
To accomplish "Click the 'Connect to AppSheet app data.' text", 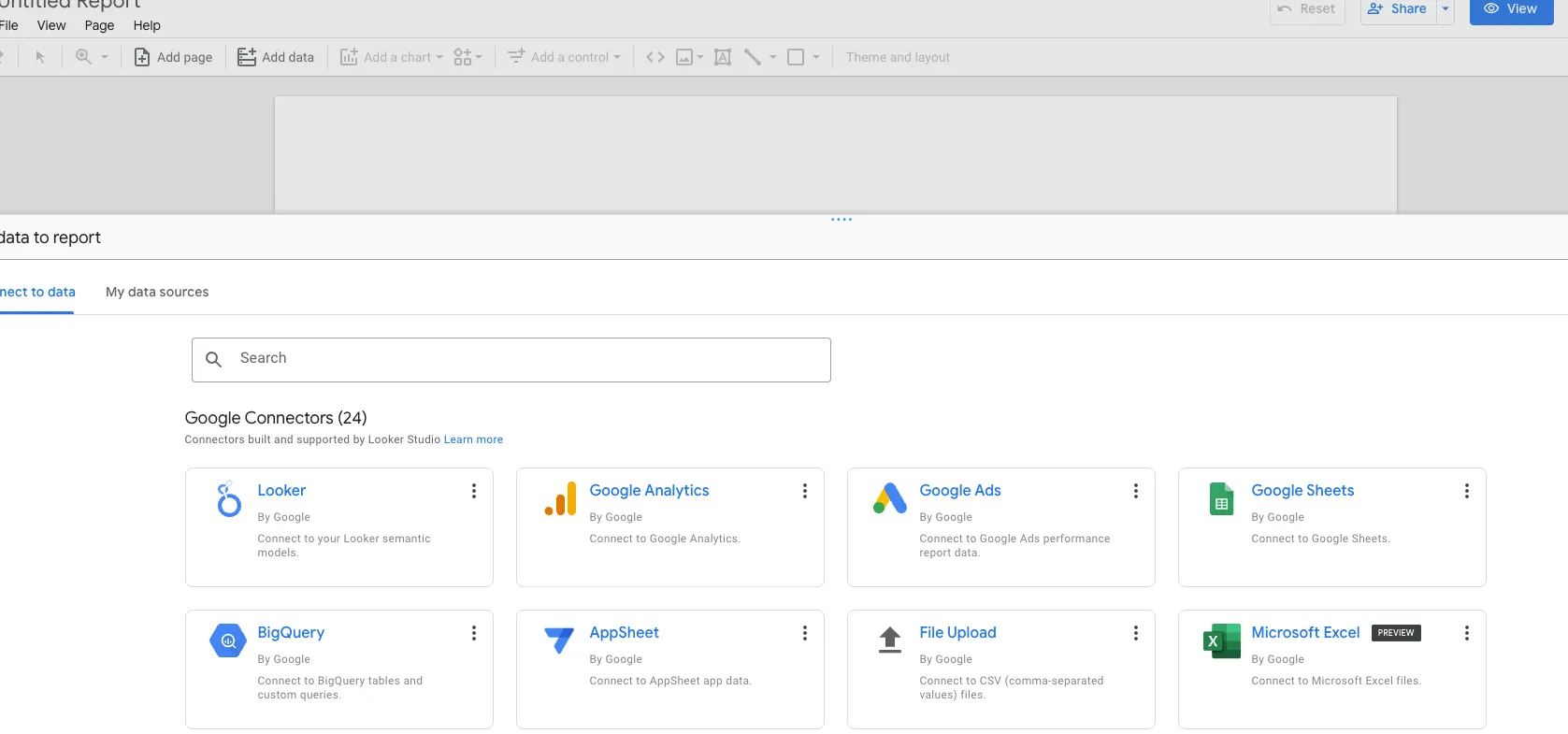I will tap(670, 681).
